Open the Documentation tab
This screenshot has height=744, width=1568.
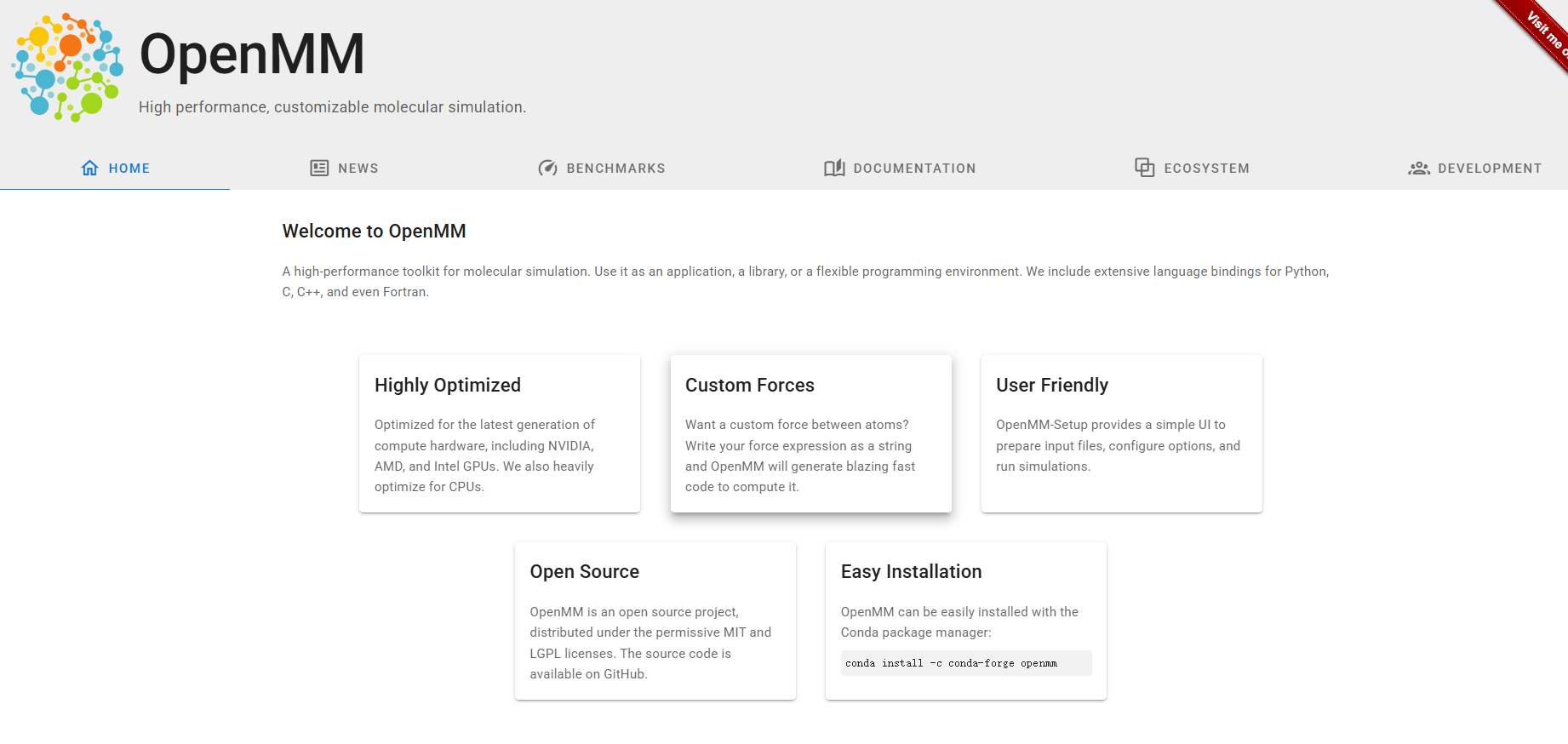900,168
